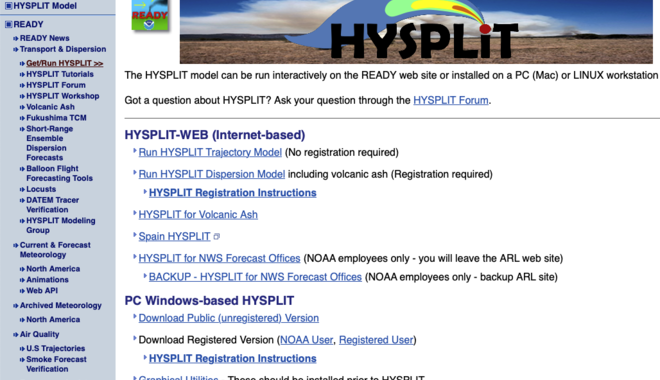Screen dimensions: 660x380
Task: Open Spain HYSPLIT link
Action: (x=174, y=237)
